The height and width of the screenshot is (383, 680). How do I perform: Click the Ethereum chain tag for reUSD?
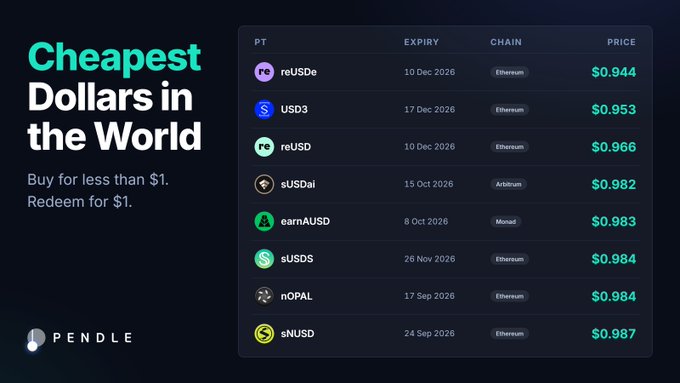point(510,147)
